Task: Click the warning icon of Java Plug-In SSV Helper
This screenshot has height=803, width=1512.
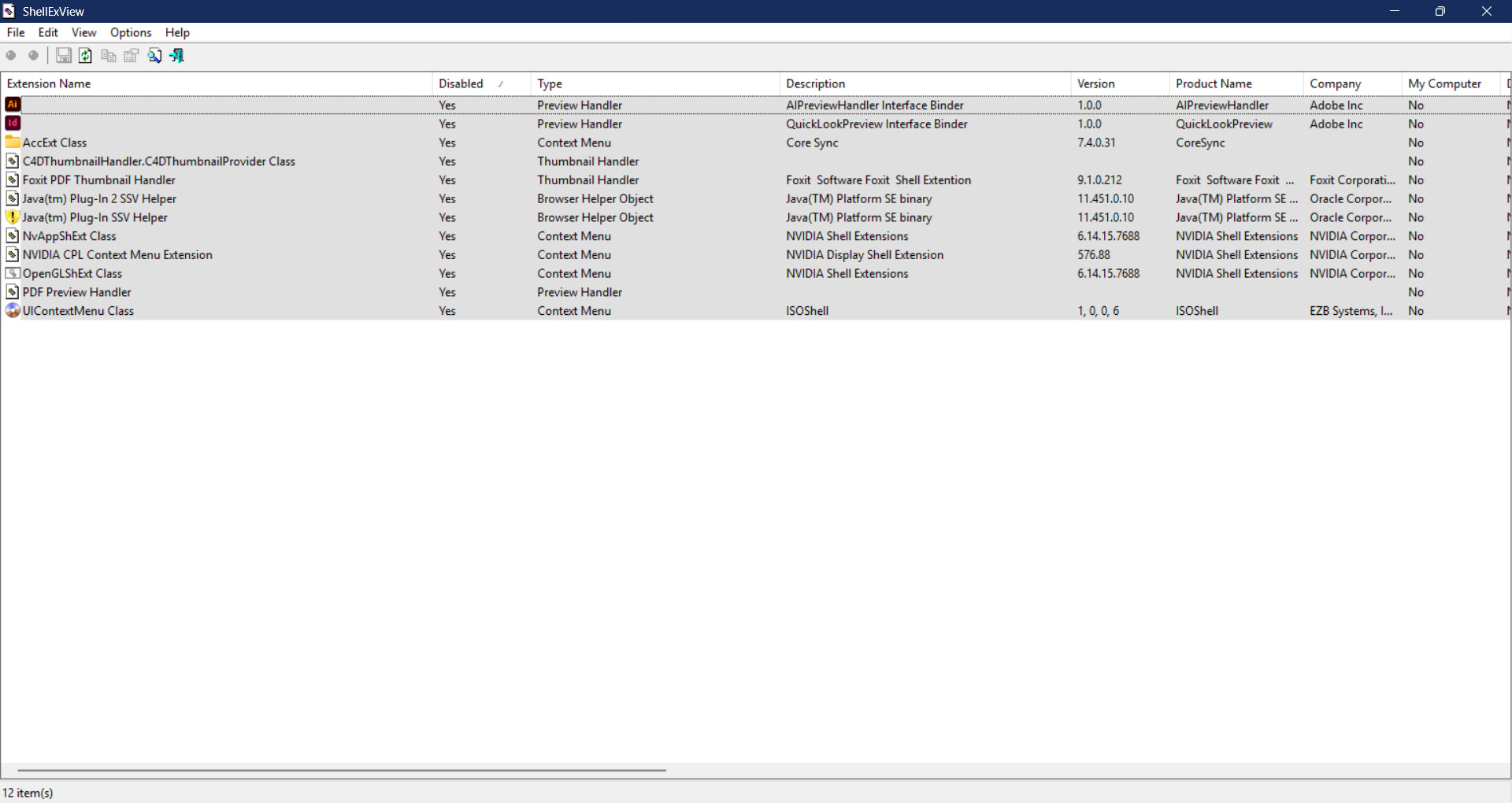Action: pyautogui.click(x=13, y=217)
